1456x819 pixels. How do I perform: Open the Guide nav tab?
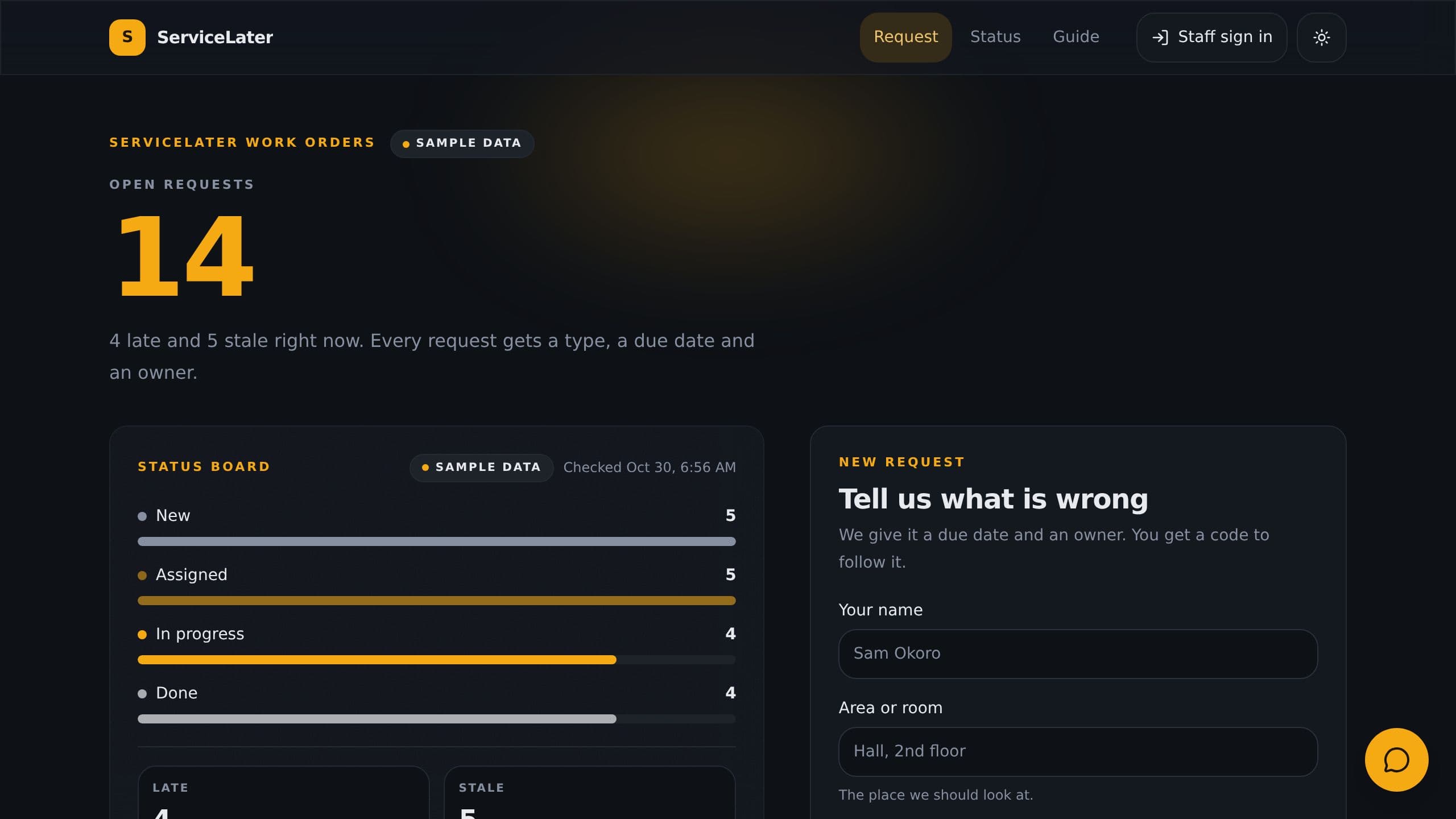[x=1076, y=38]
